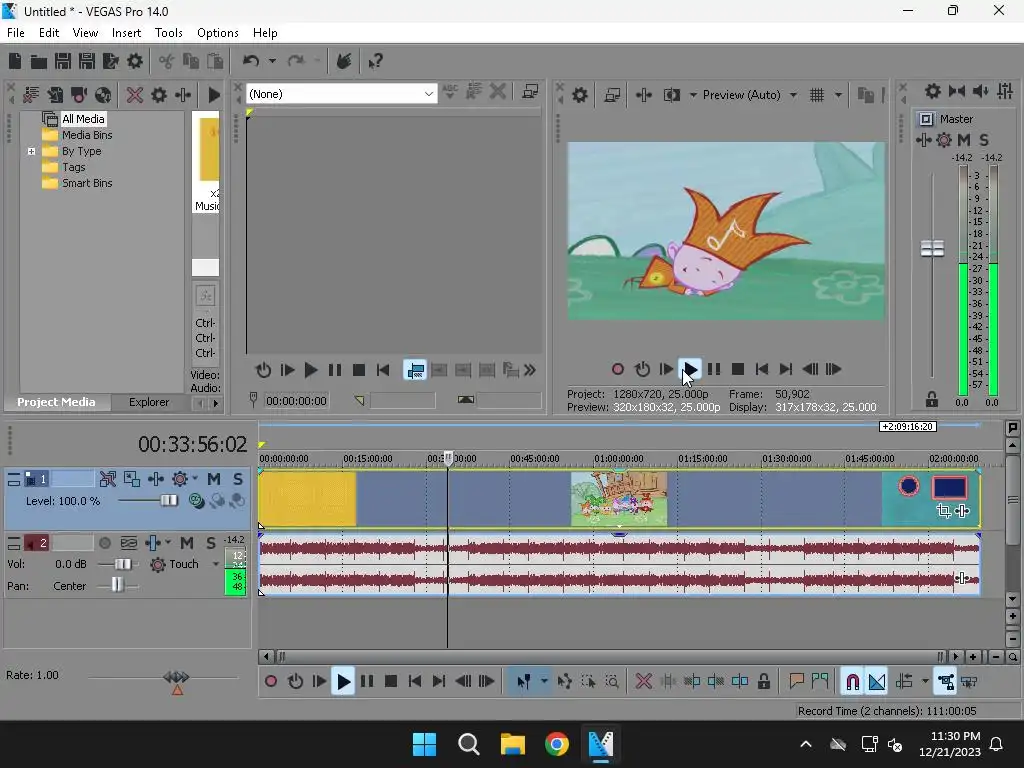This screenshot has width=1024, height=768.
Task: Open Touch automation mode dropdown
Action: (216, 564)
